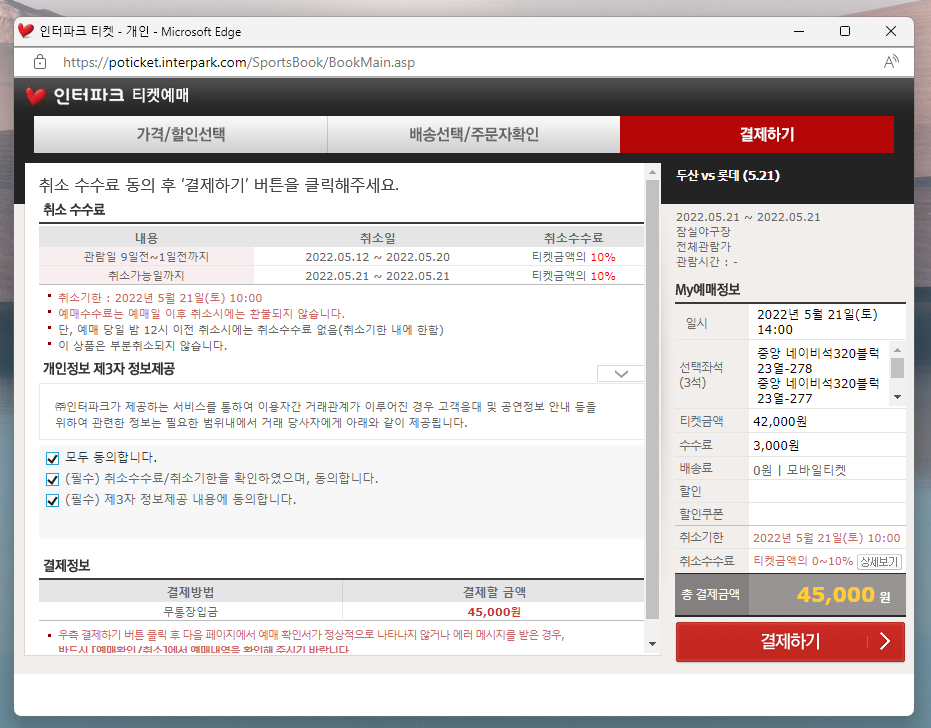Click the main panel scrollbar thumb

pos(653,399)
